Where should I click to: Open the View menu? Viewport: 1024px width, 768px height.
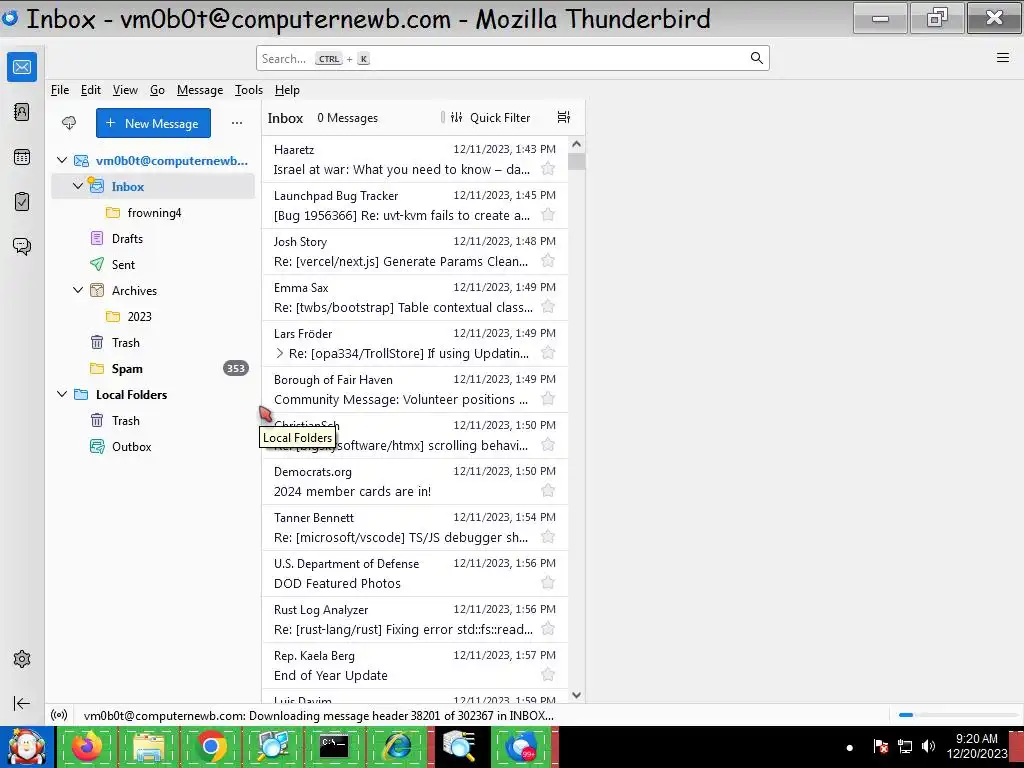(x=125, y=90)
